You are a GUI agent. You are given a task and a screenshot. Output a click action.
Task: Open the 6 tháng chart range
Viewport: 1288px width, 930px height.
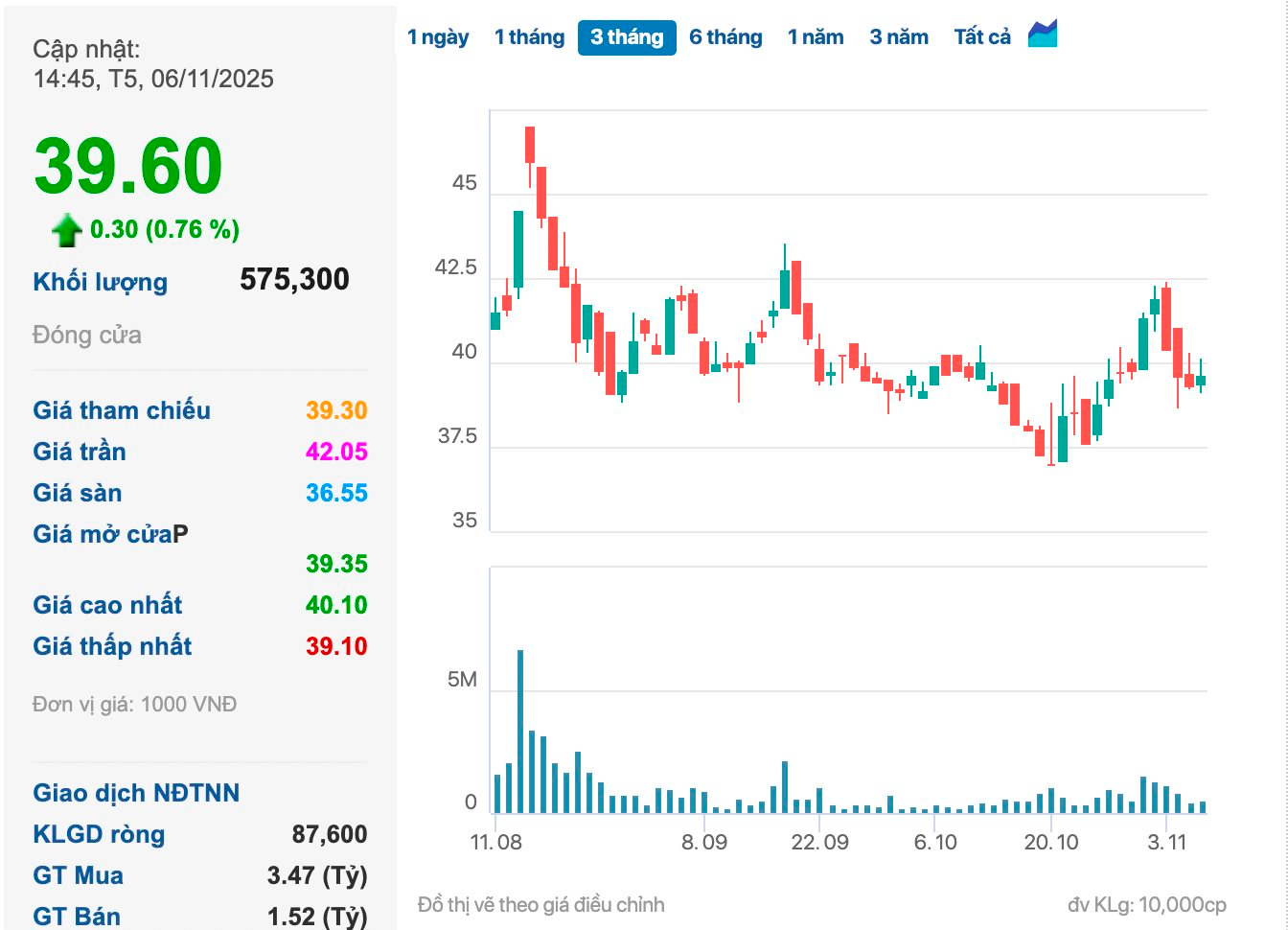pyautogui.click(x=725, y=37)
